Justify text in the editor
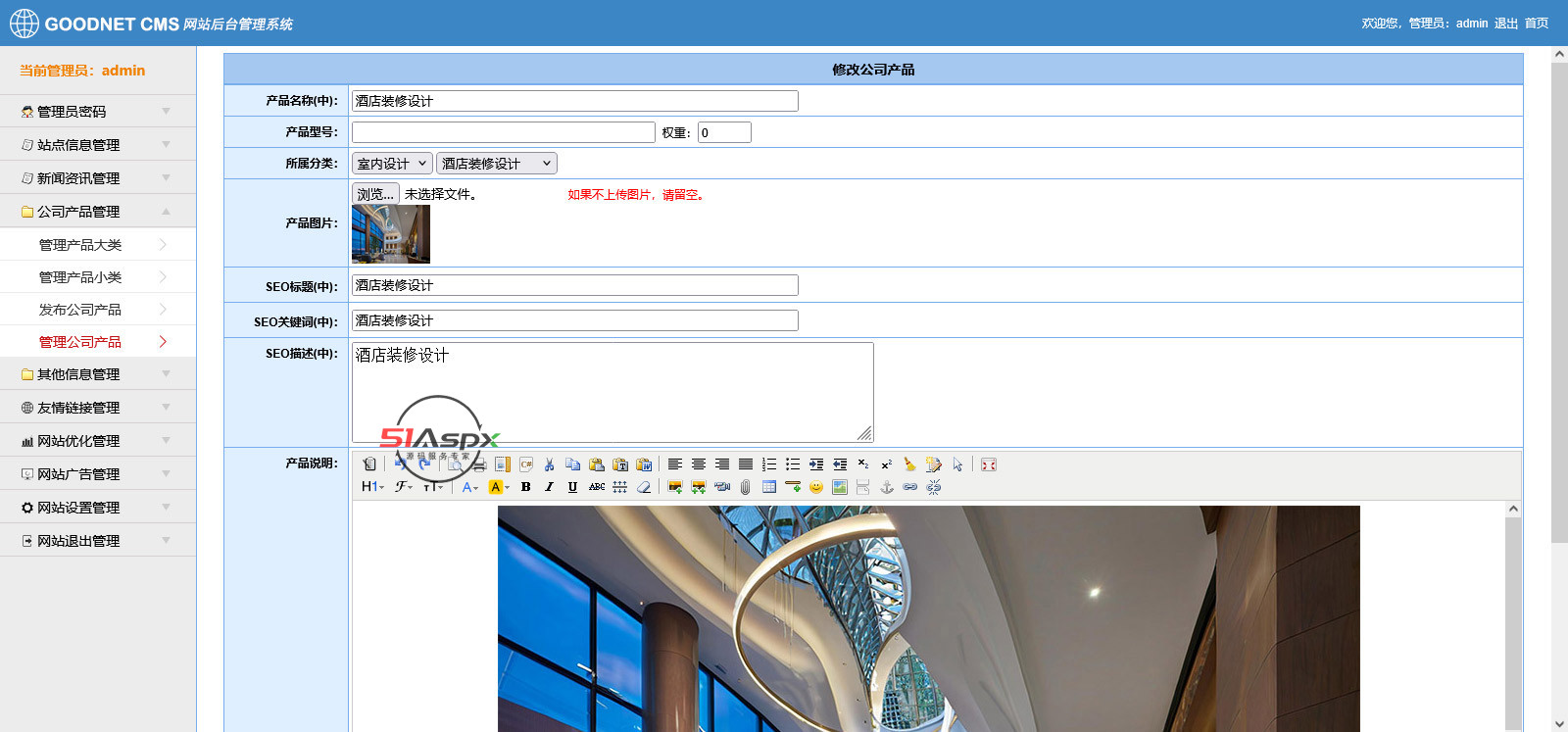This screenshot has width=1568, height=732. coord(746,464)
